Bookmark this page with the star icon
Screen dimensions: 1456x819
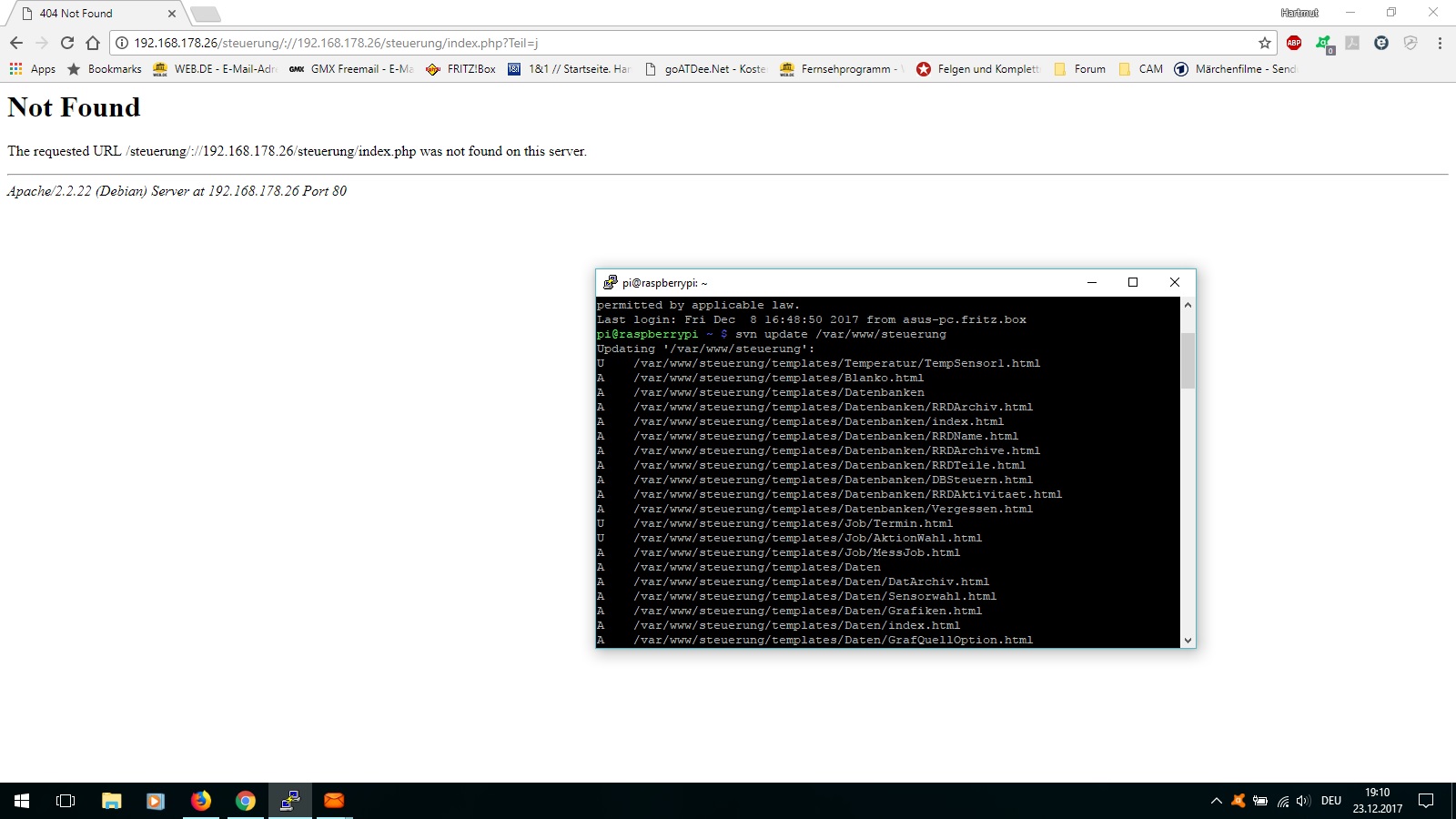tap(1264, 43)
